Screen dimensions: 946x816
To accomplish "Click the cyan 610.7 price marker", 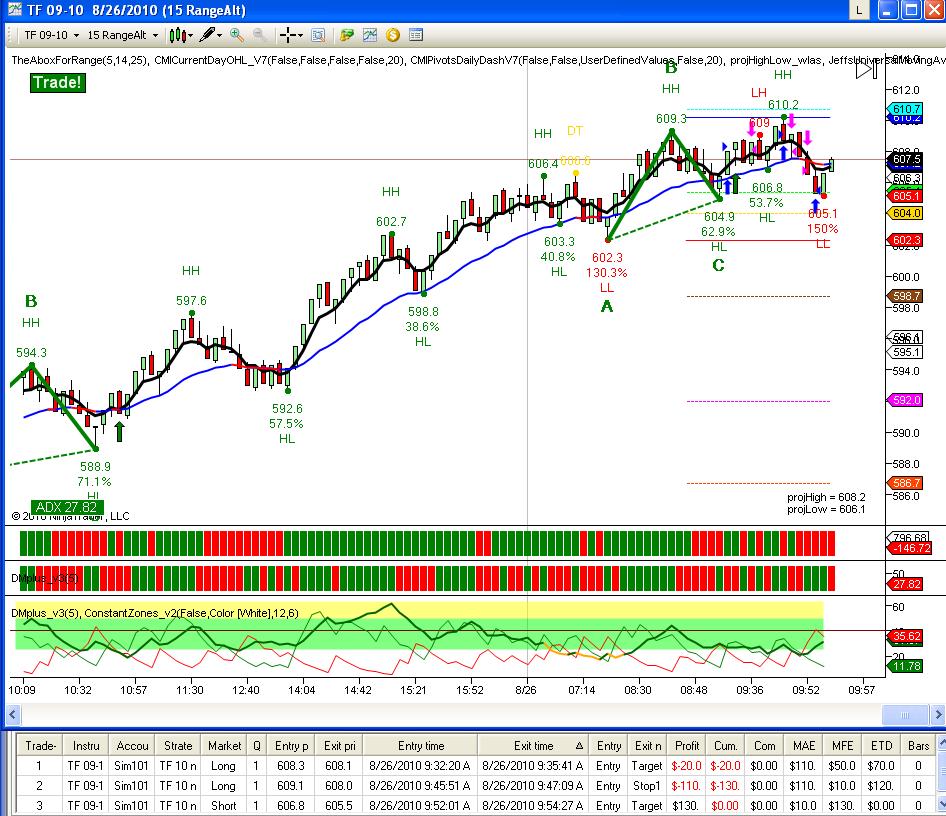I will 906,109.
